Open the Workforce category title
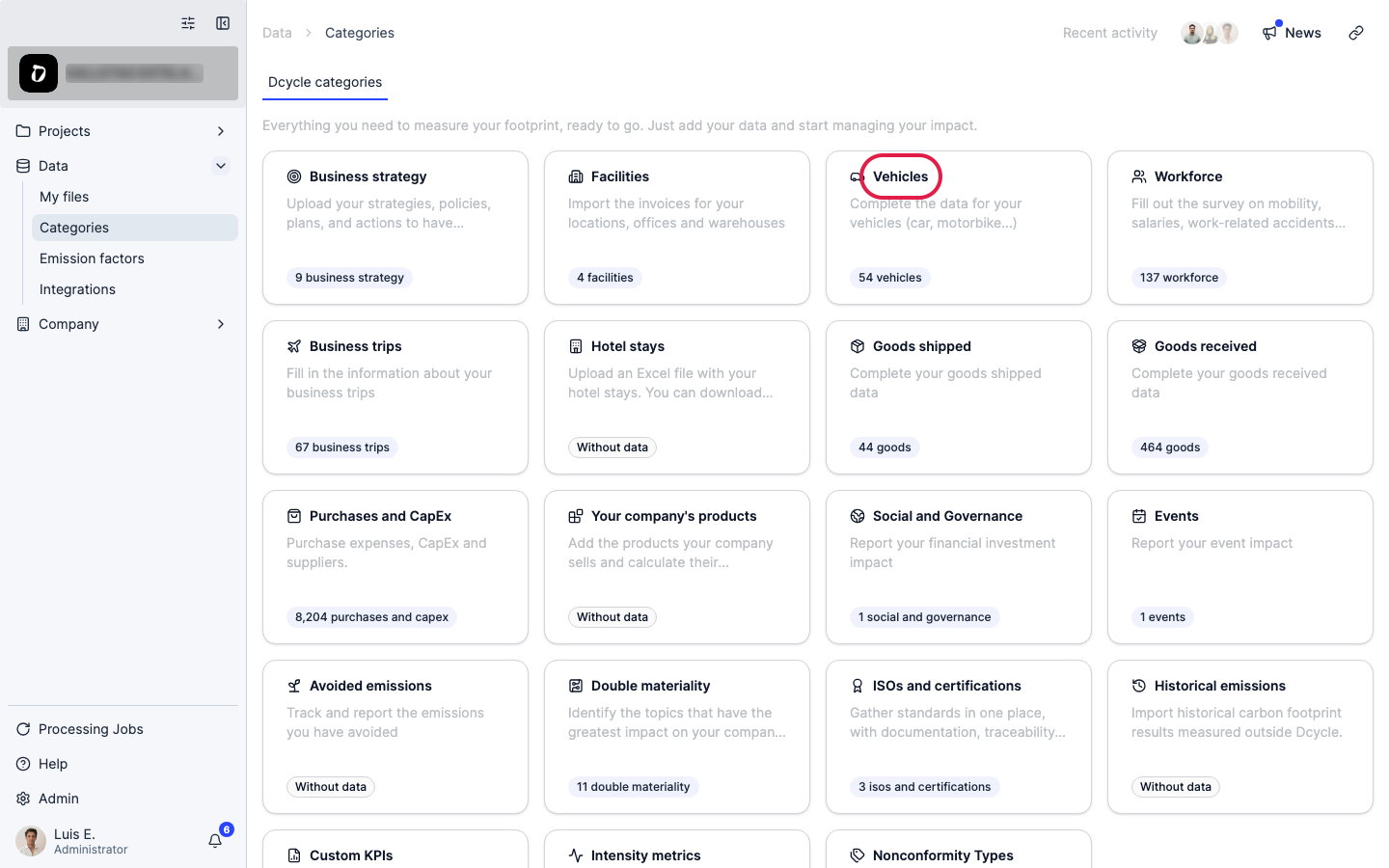 coord(1188,176)
